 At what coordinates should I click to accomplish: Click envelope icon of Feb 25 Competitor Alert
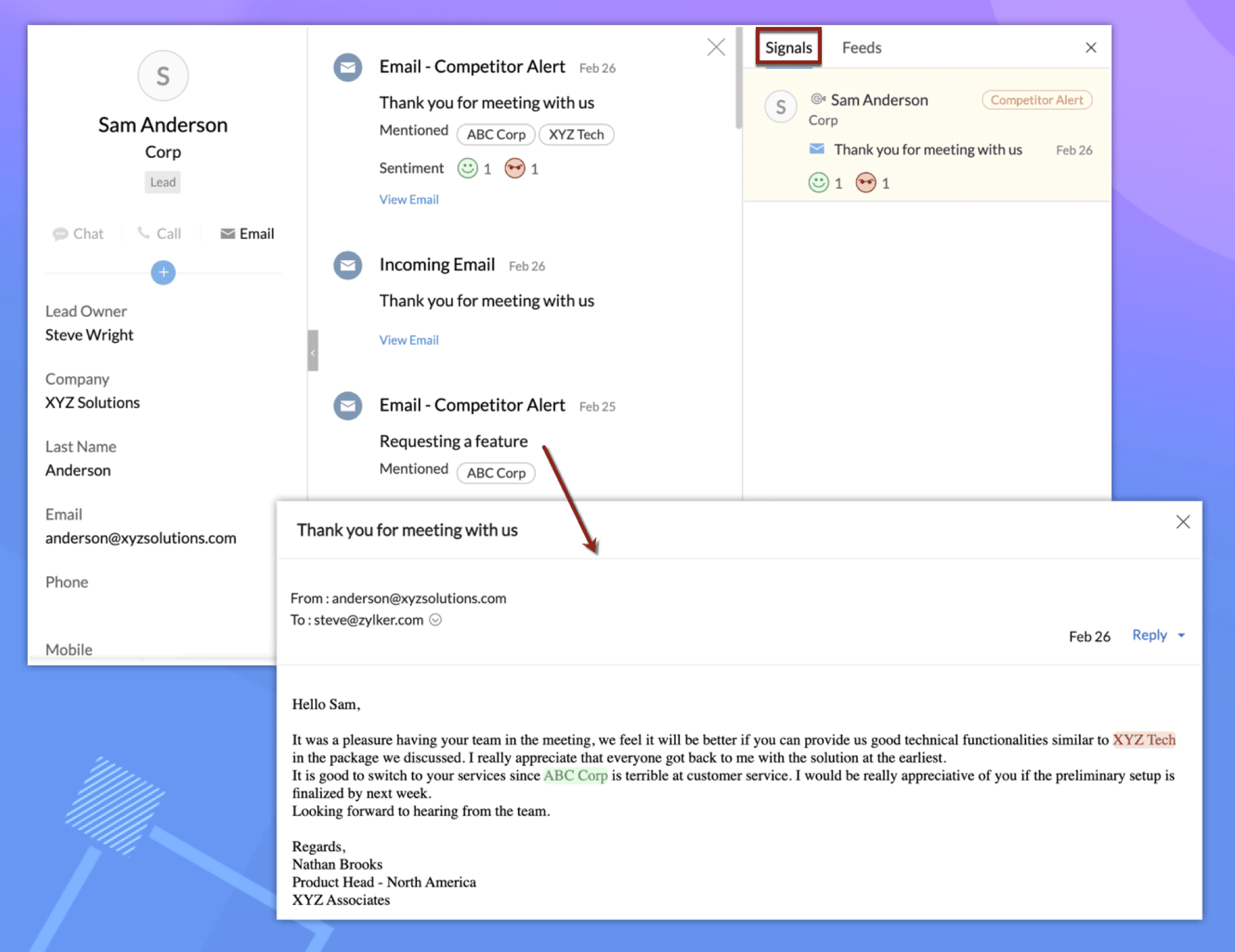click(348, 406)
